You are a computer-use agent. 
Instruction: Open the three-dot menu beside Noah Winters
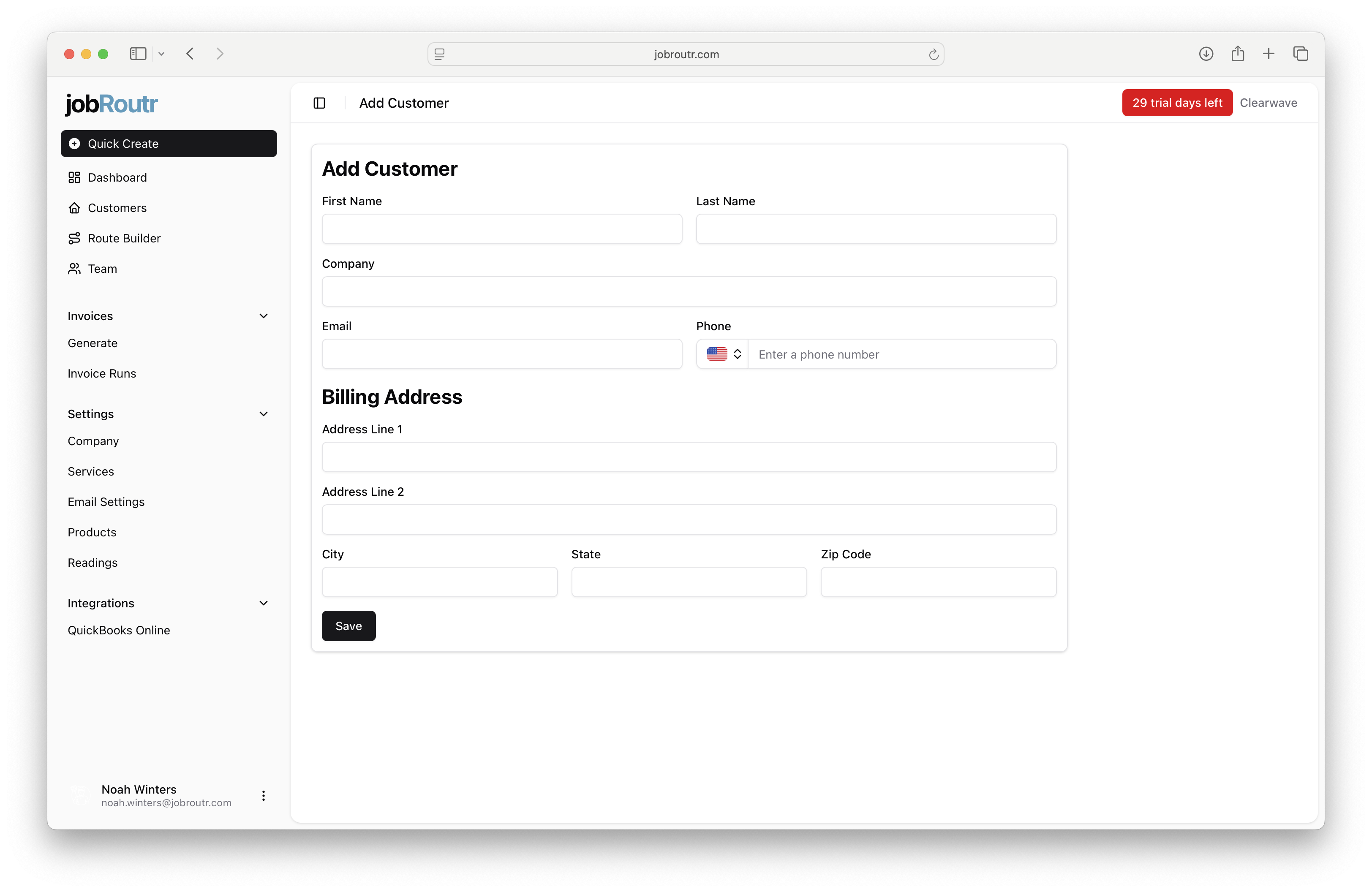point(264,795)
